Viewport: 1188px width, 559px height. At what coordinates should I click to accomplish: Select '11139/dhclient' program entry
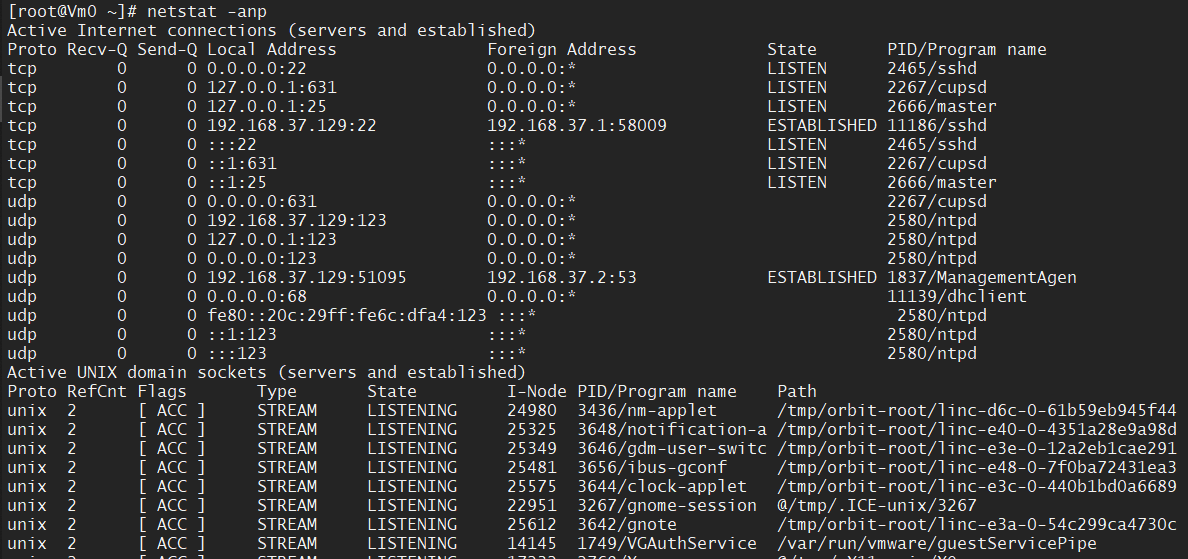[x=957, y=296]
